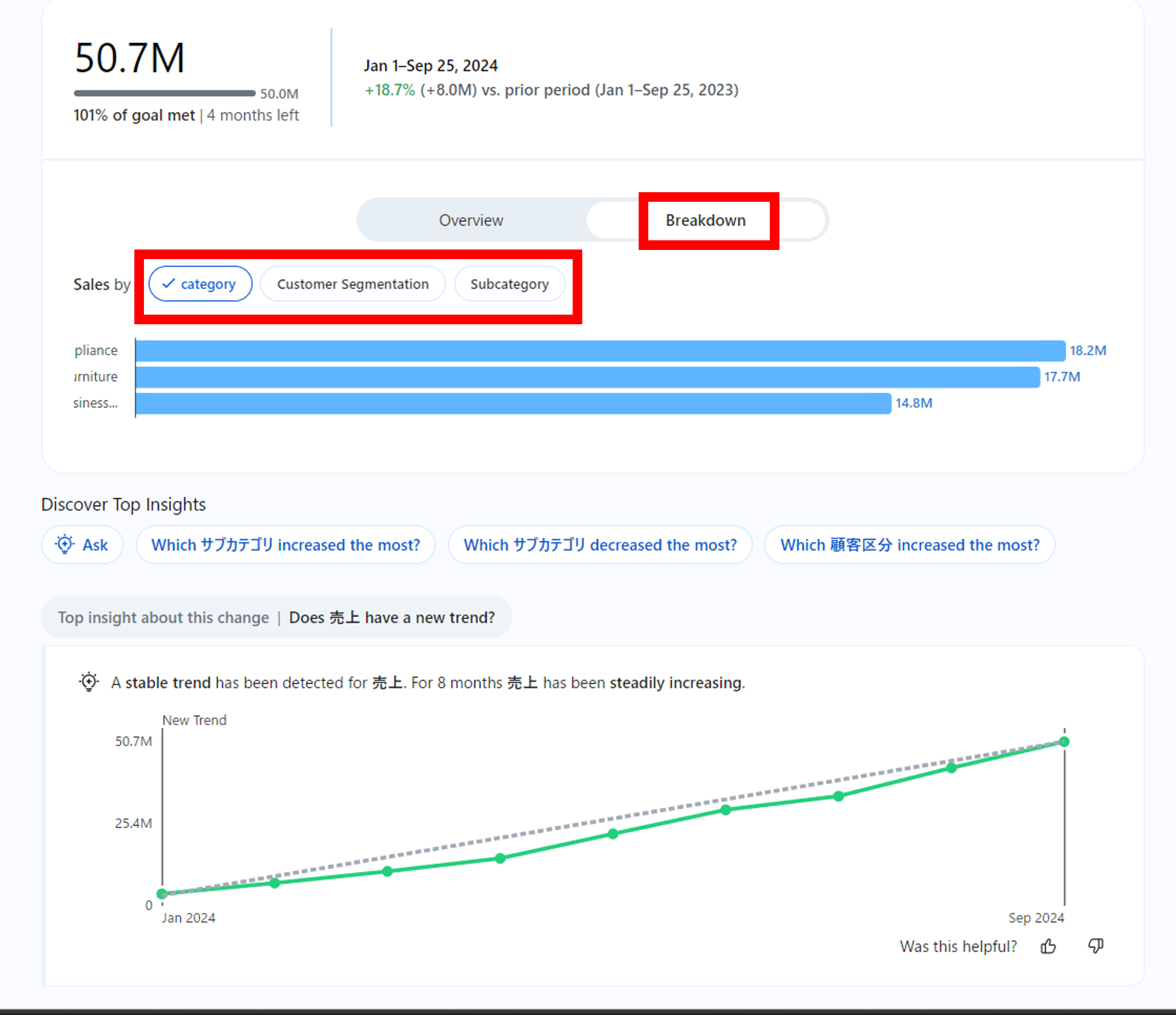
Task: Click the 14.8M business bar
Action: 513,403
